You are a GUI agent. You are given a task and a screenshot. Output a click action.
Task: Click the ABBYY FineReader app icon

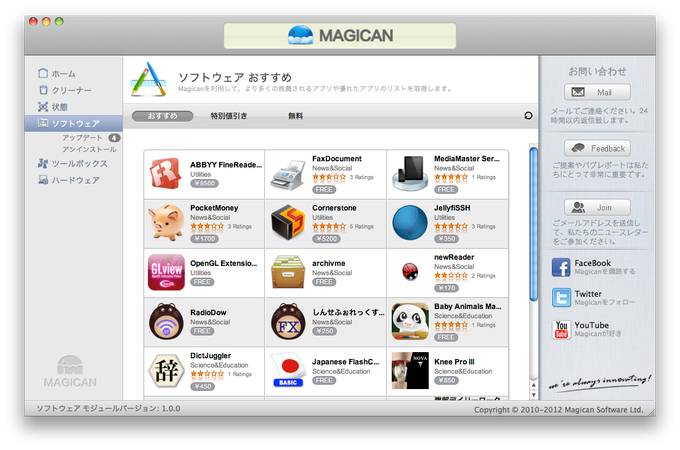(166, 173)
